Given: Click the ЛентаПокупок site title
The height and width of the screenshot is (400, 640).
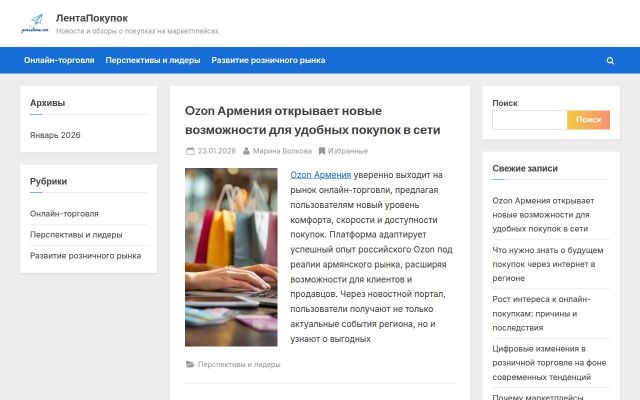Looking at the screenshot, I should point(92,18).
